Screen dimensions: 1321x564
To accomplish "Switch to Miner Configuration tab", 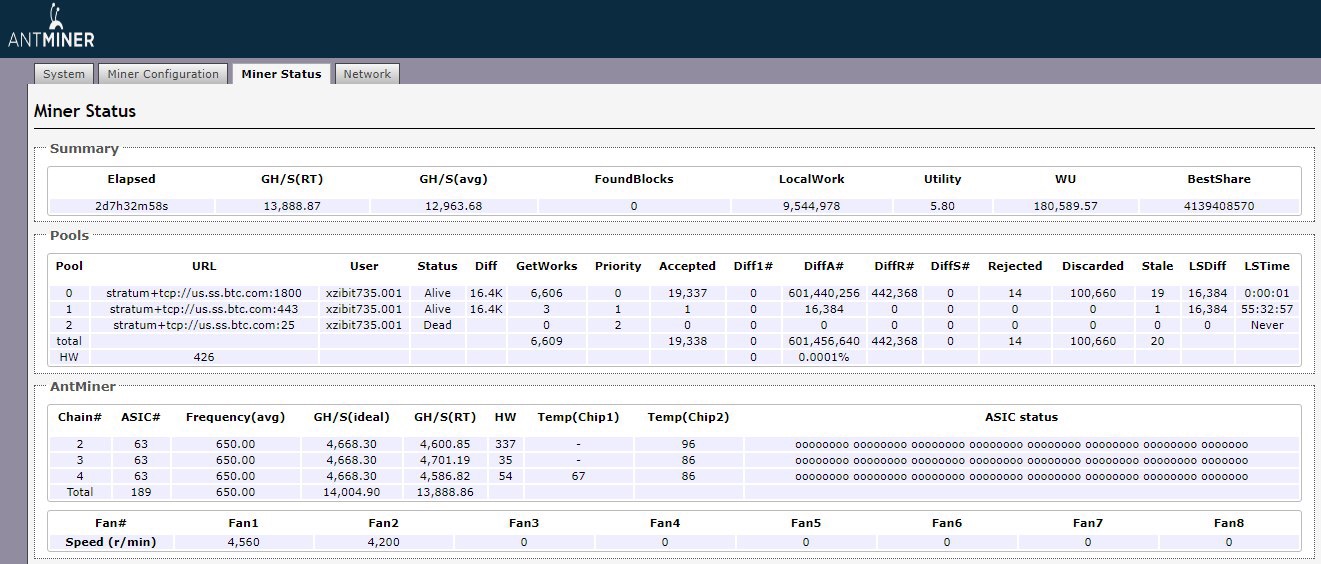I will pyautogui.click(x=163, y=74).
